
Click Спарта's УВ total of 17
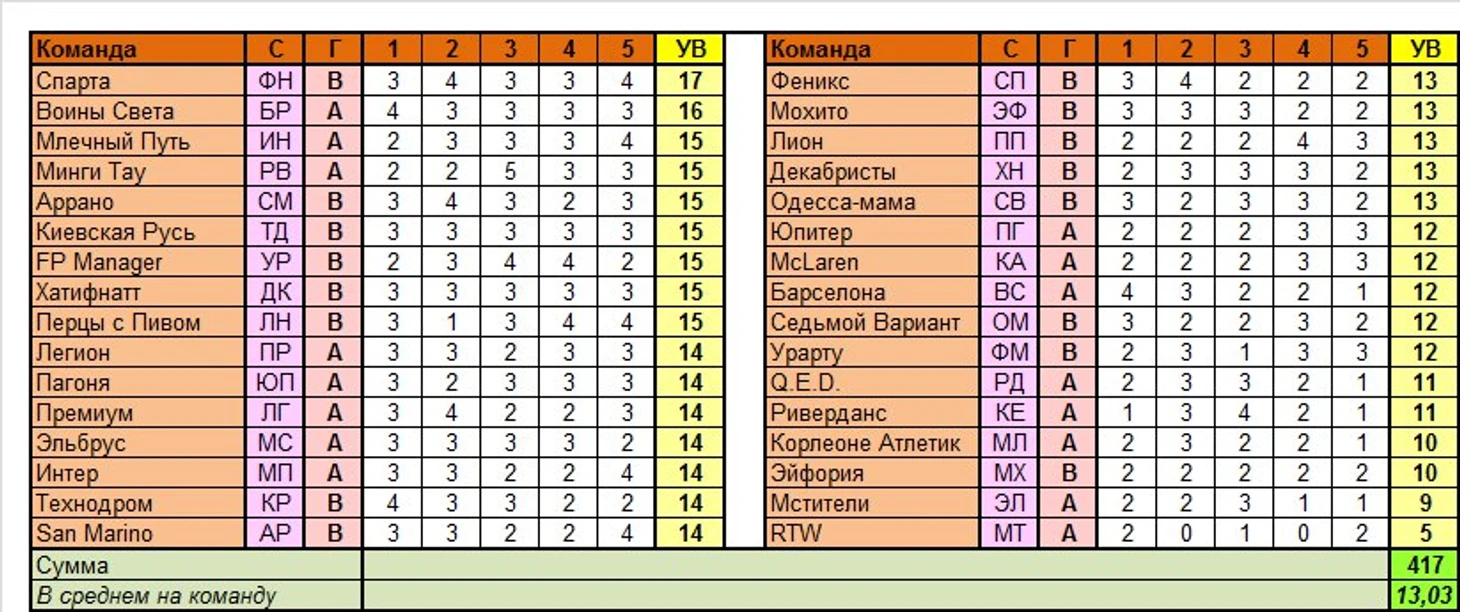coord(690,81)
